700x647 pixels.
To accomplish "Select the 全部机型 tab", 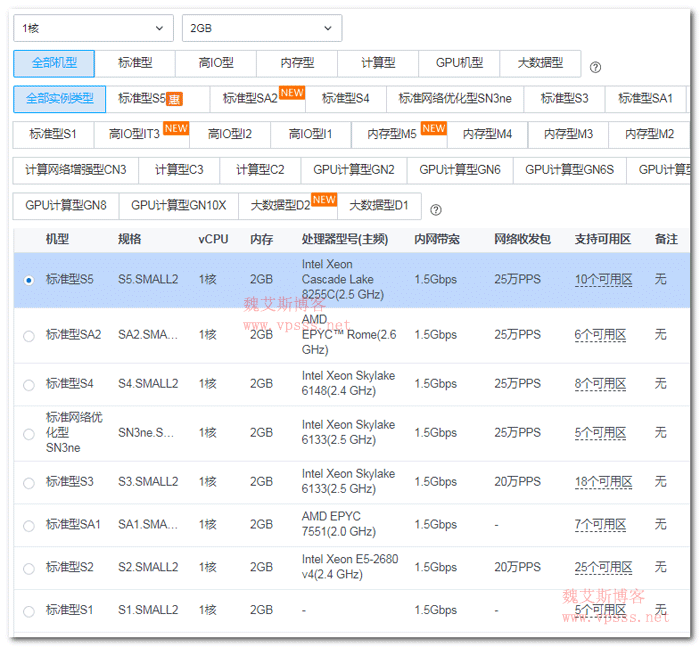I will pyautogui.click(x=53, y=63).
